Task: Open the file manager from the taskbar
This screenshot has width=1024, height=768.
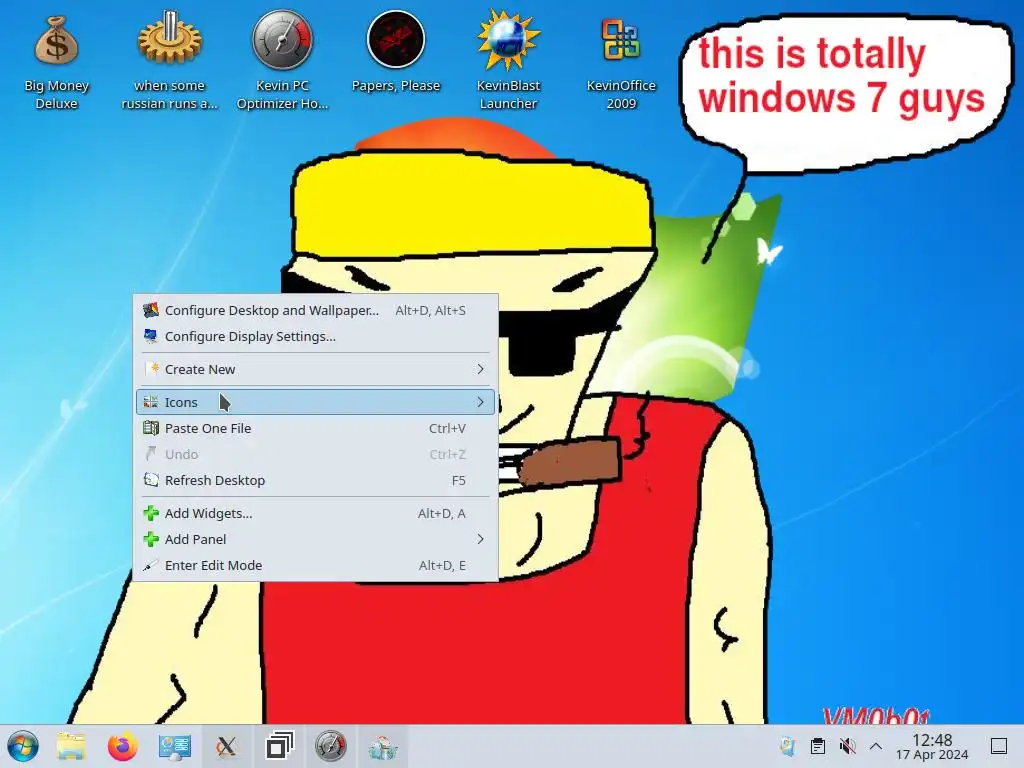Action: [71, 746]
